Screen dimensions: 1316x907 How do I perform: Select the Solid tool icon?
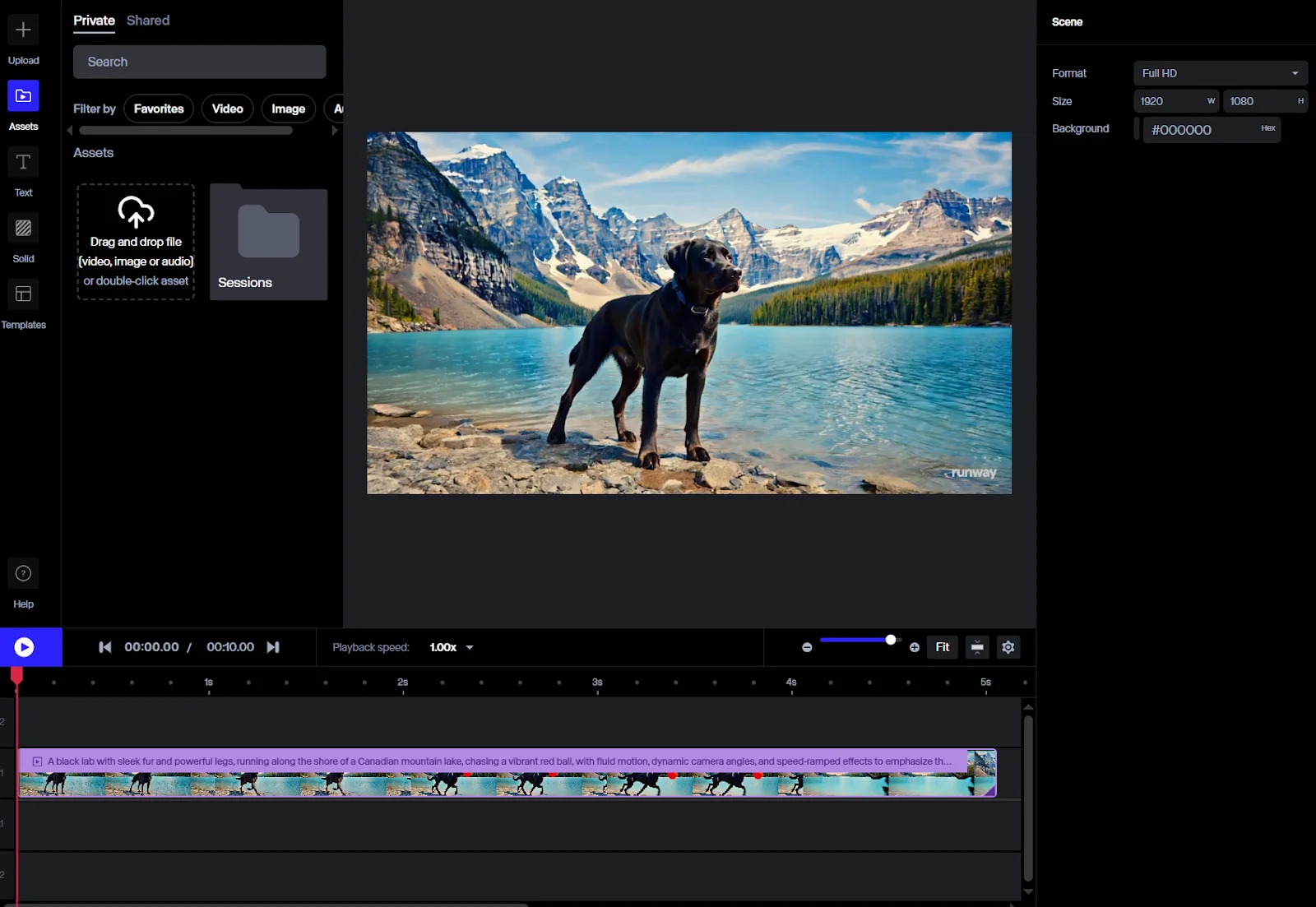[x=23, y=228]
